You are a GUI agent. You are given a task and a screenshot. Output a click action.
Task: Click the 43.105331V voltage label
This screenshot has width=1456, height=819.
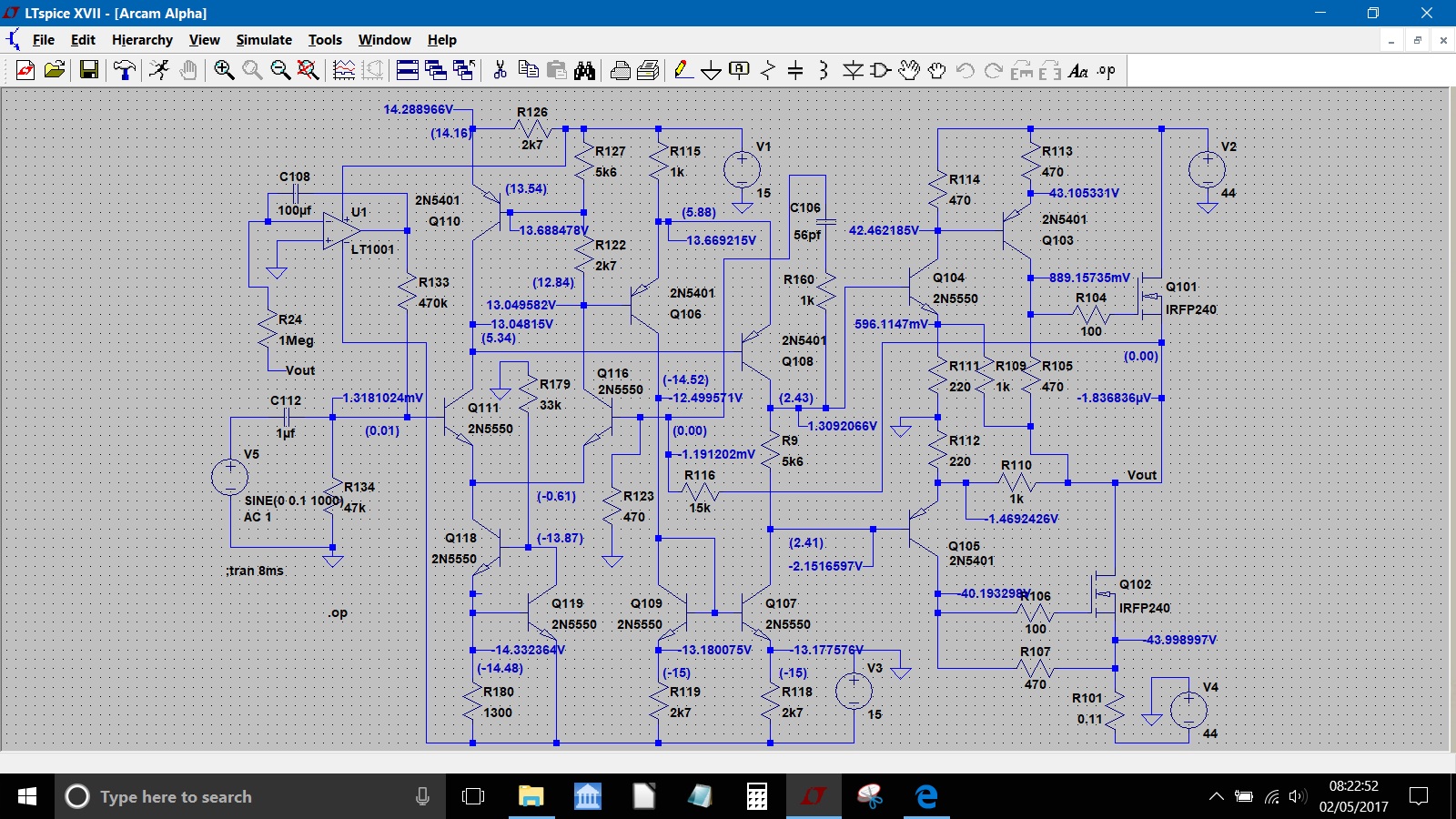(1084, 193)
